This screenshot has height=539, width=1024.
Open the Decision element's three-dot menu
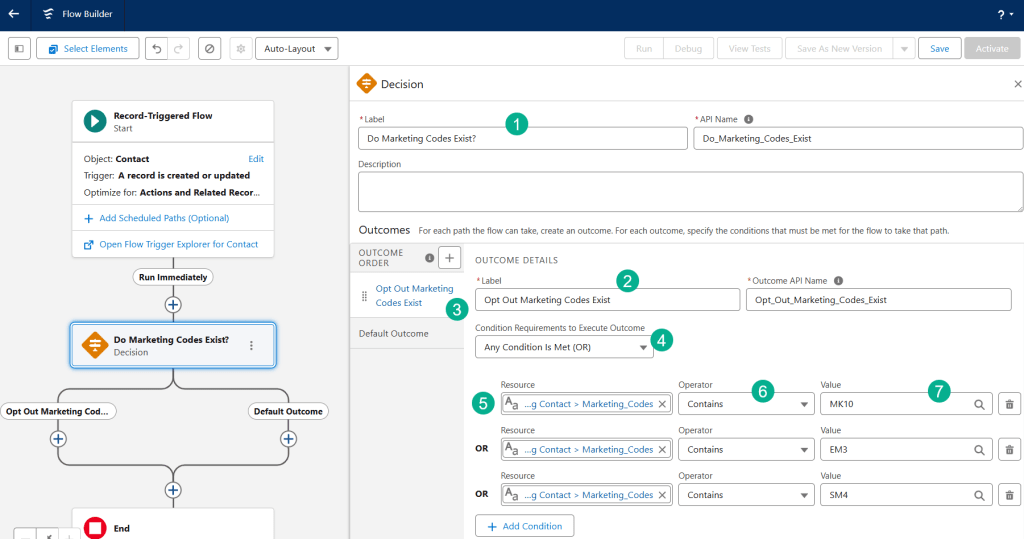[251, 346]
